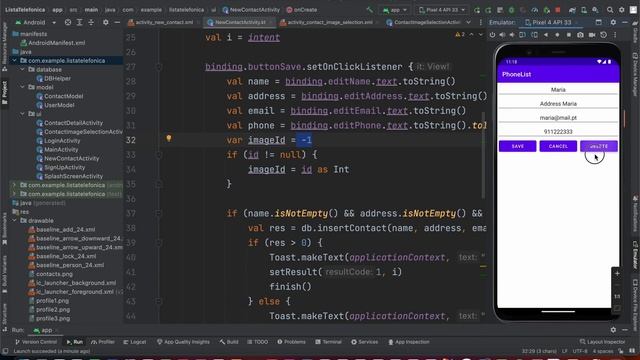This screenshot has height=360, width=640.
Task: Click the maria@mail.pt email field
Action: coord(558,118)
